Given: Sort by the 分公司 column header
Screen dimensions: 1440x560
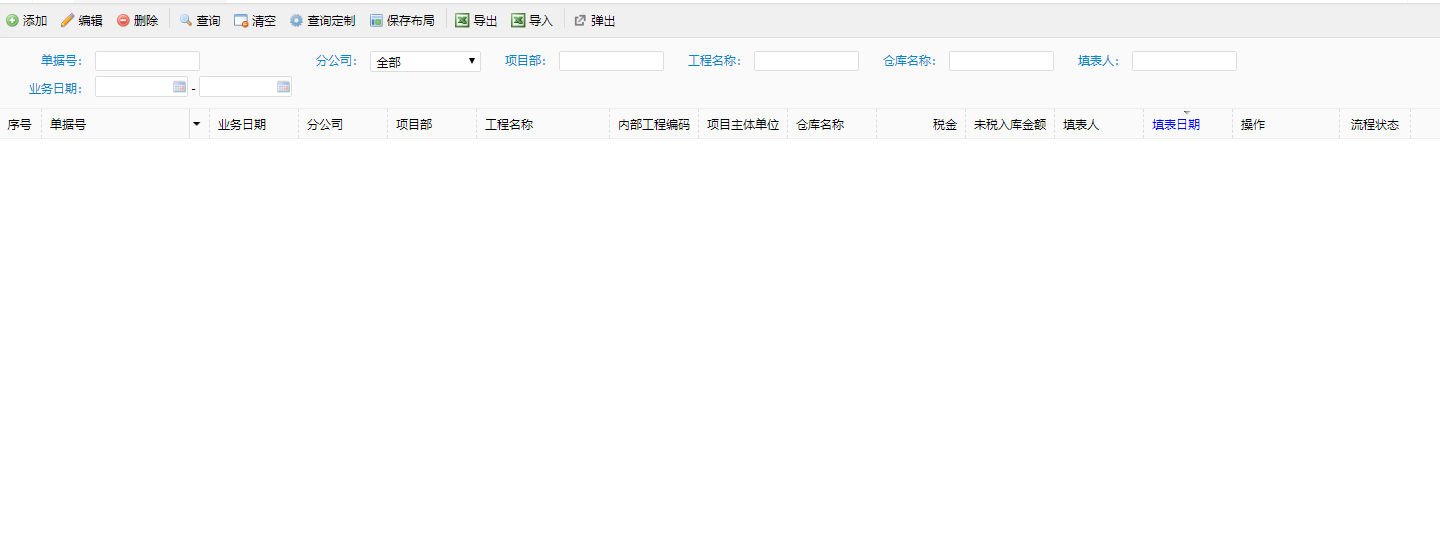Looking at the screenshot, I should pos(343,125).
